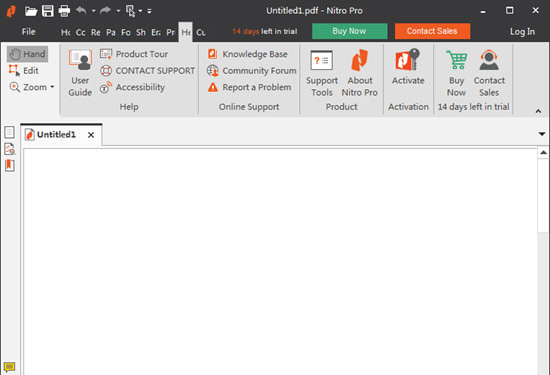Print using the printer icon

(x=64, y=11)
